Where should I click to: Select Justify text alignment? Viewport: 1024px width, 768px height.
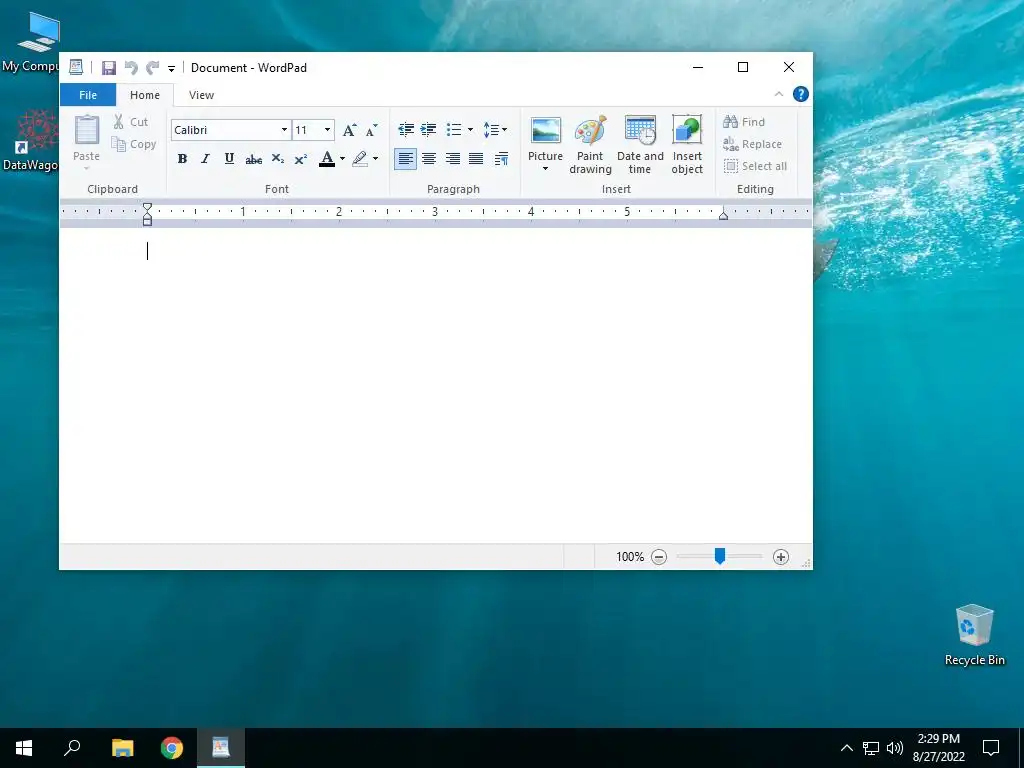point(476,159)
